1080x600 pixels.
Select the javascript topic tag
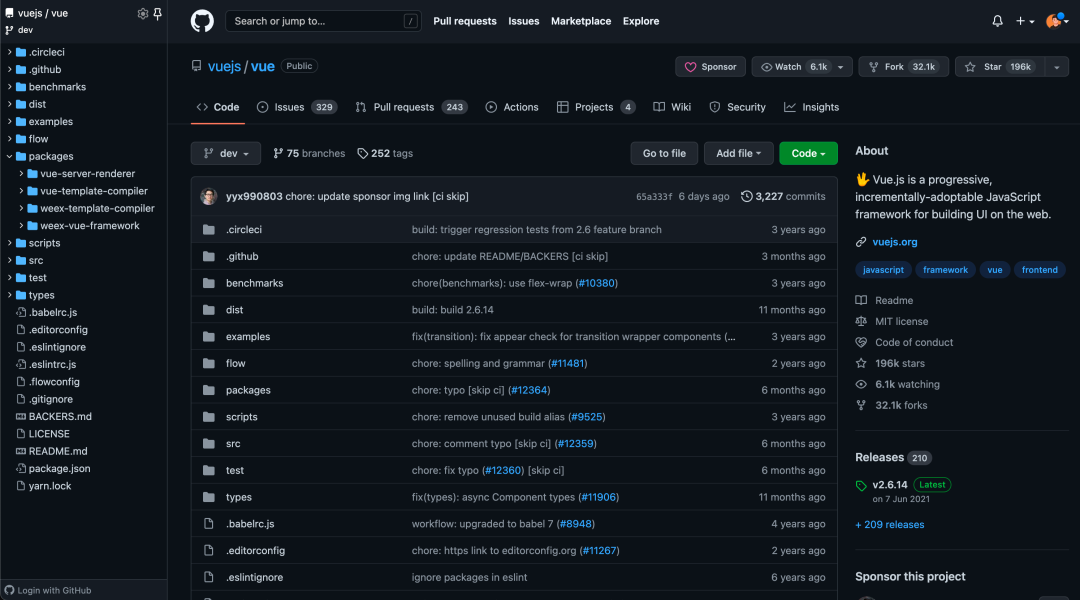[883, 270]
